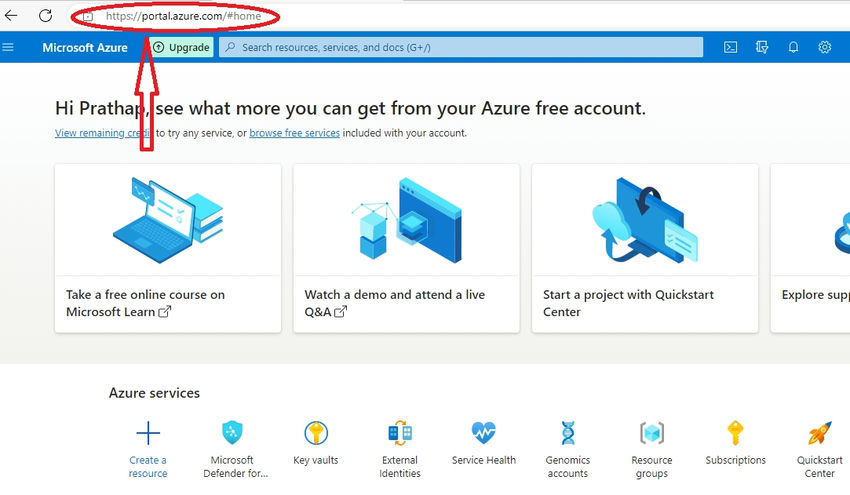Click the browser address bar URL

pos(183,16)
